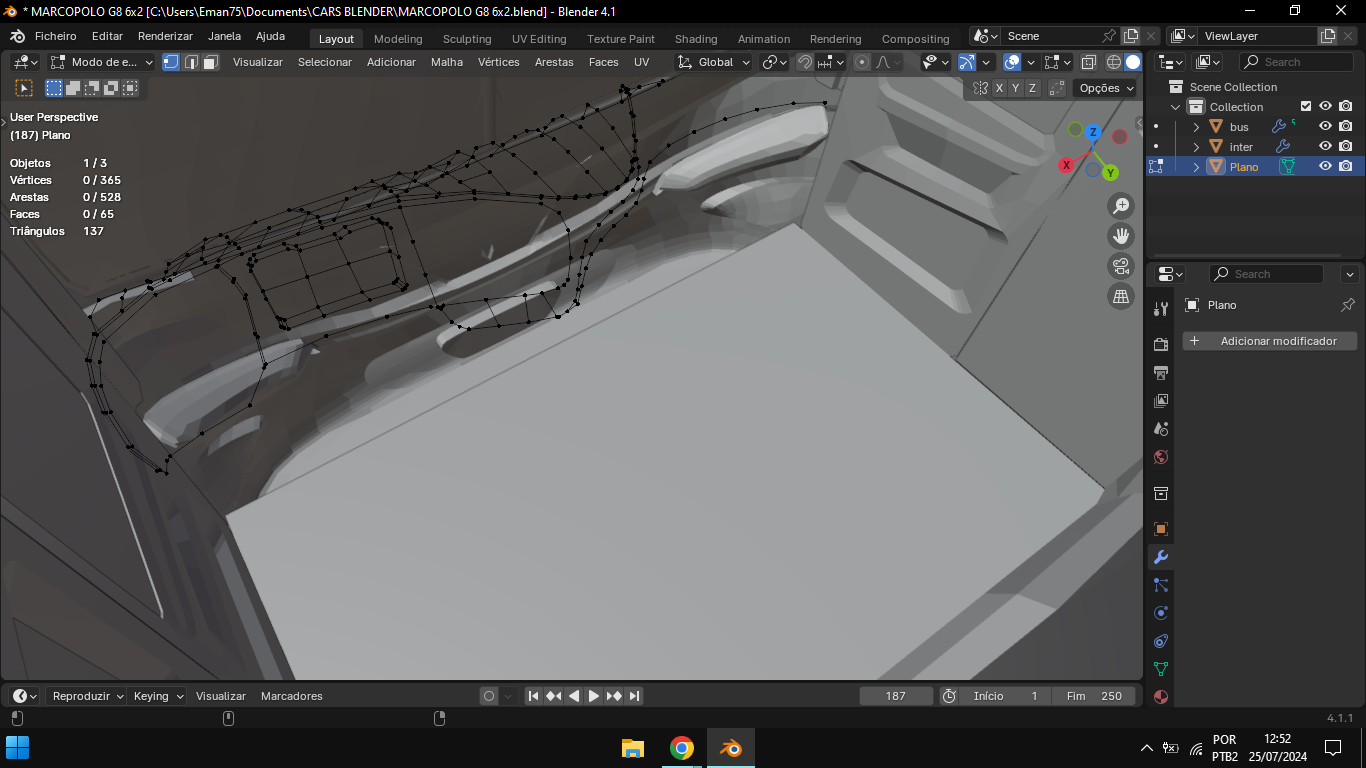Click the Blender logo menu icon

point(17,36)
